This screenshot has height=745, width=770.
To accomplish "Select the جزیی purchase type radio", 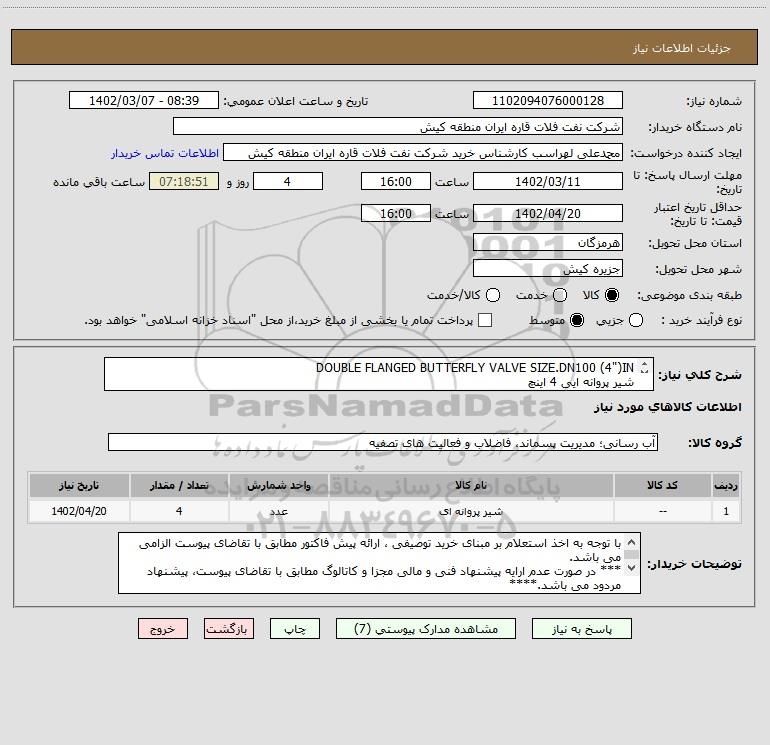I will coord(636,320).
